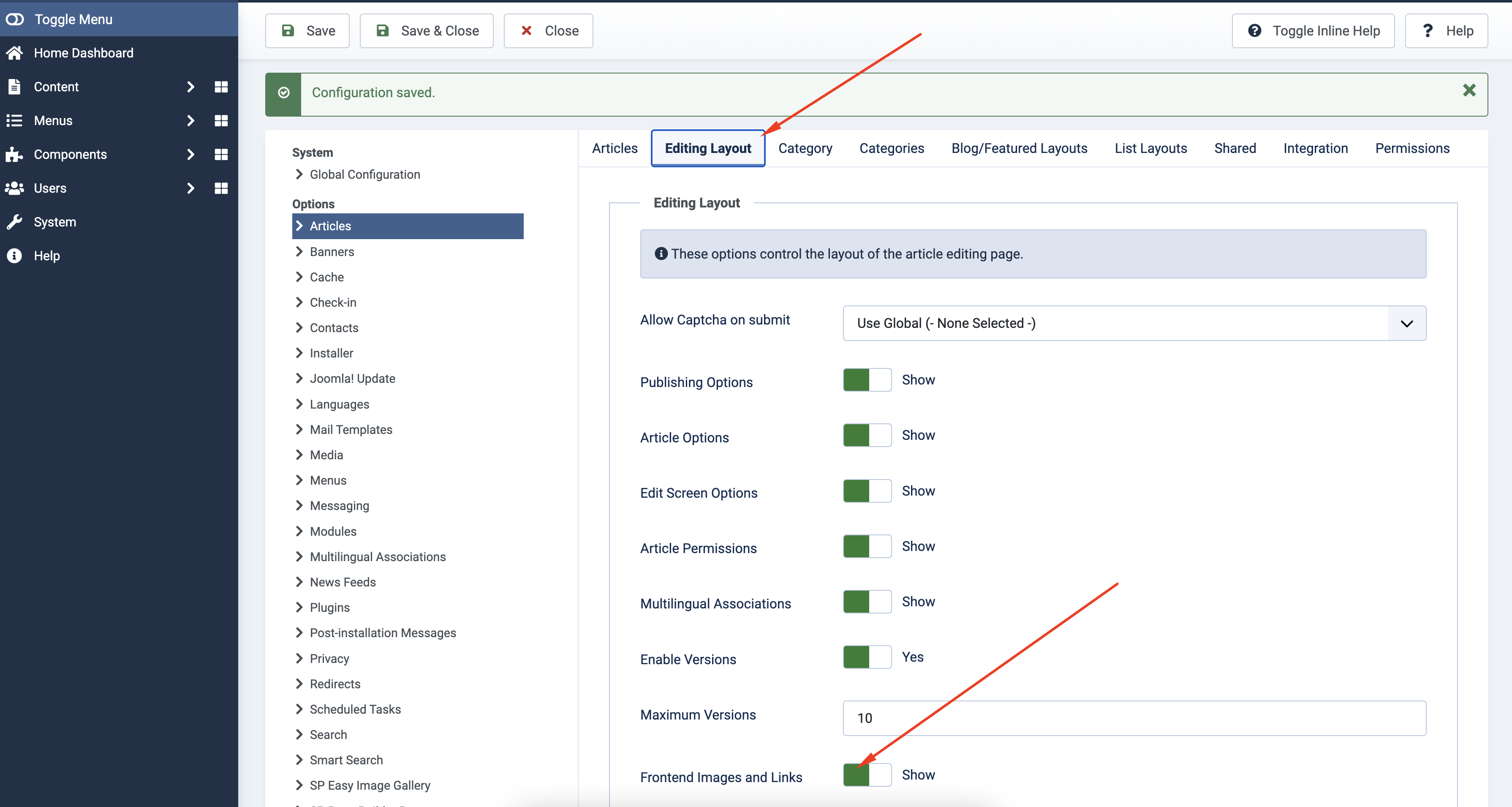This screenshot has height=807, width=1512.
Task: Open Banners options
Action: (x=332, y=251)
